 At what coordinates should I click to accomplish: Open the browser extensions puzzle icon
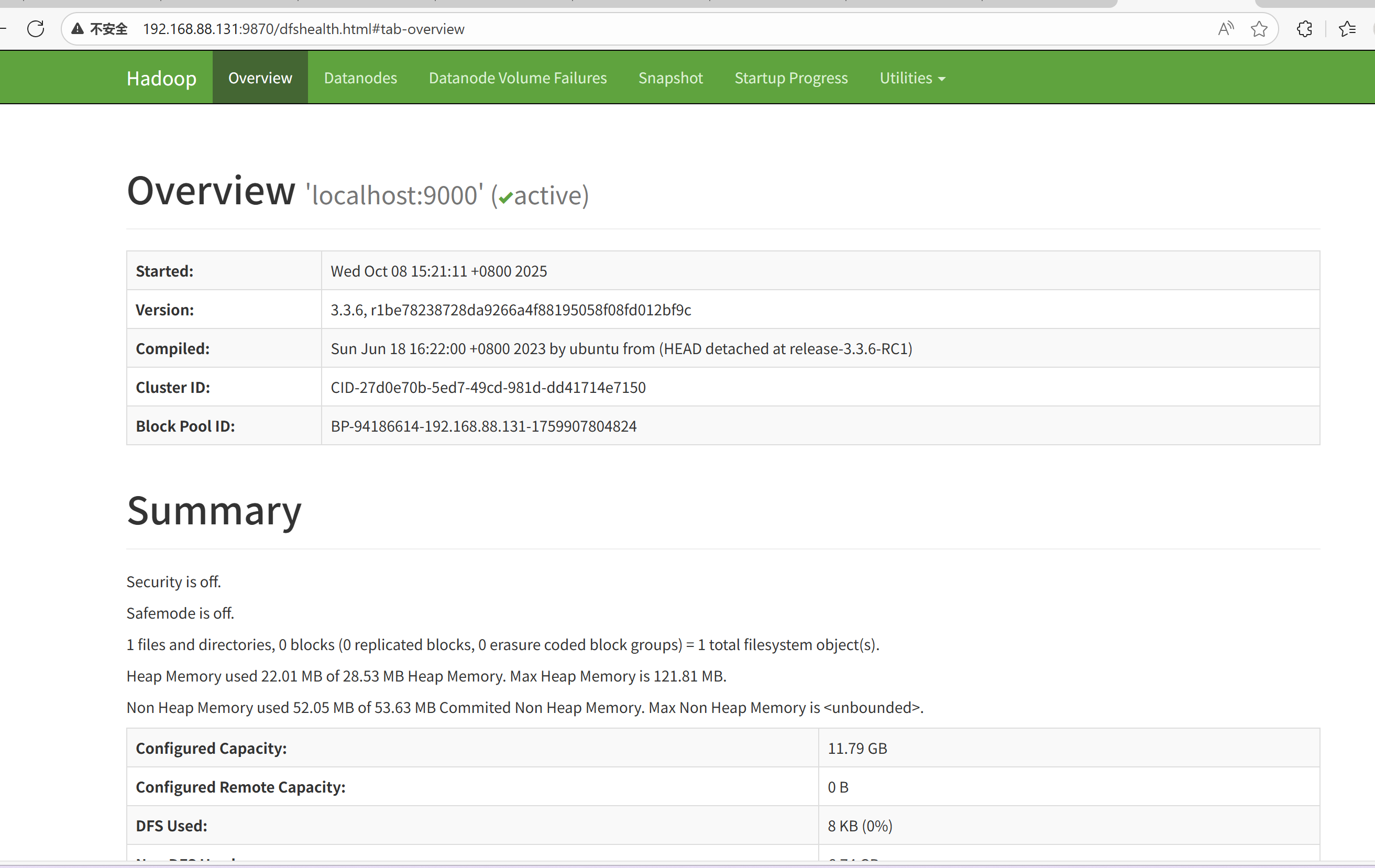(1304, 29)
